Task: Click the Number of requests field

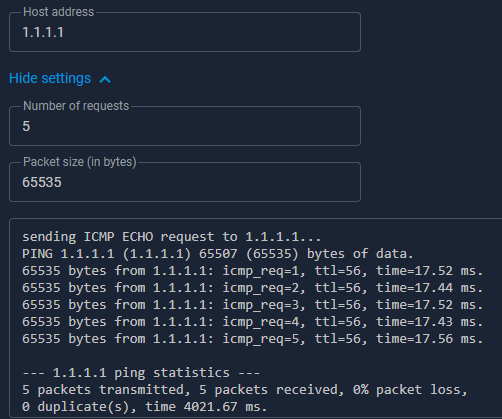Action: click(185, 126)
